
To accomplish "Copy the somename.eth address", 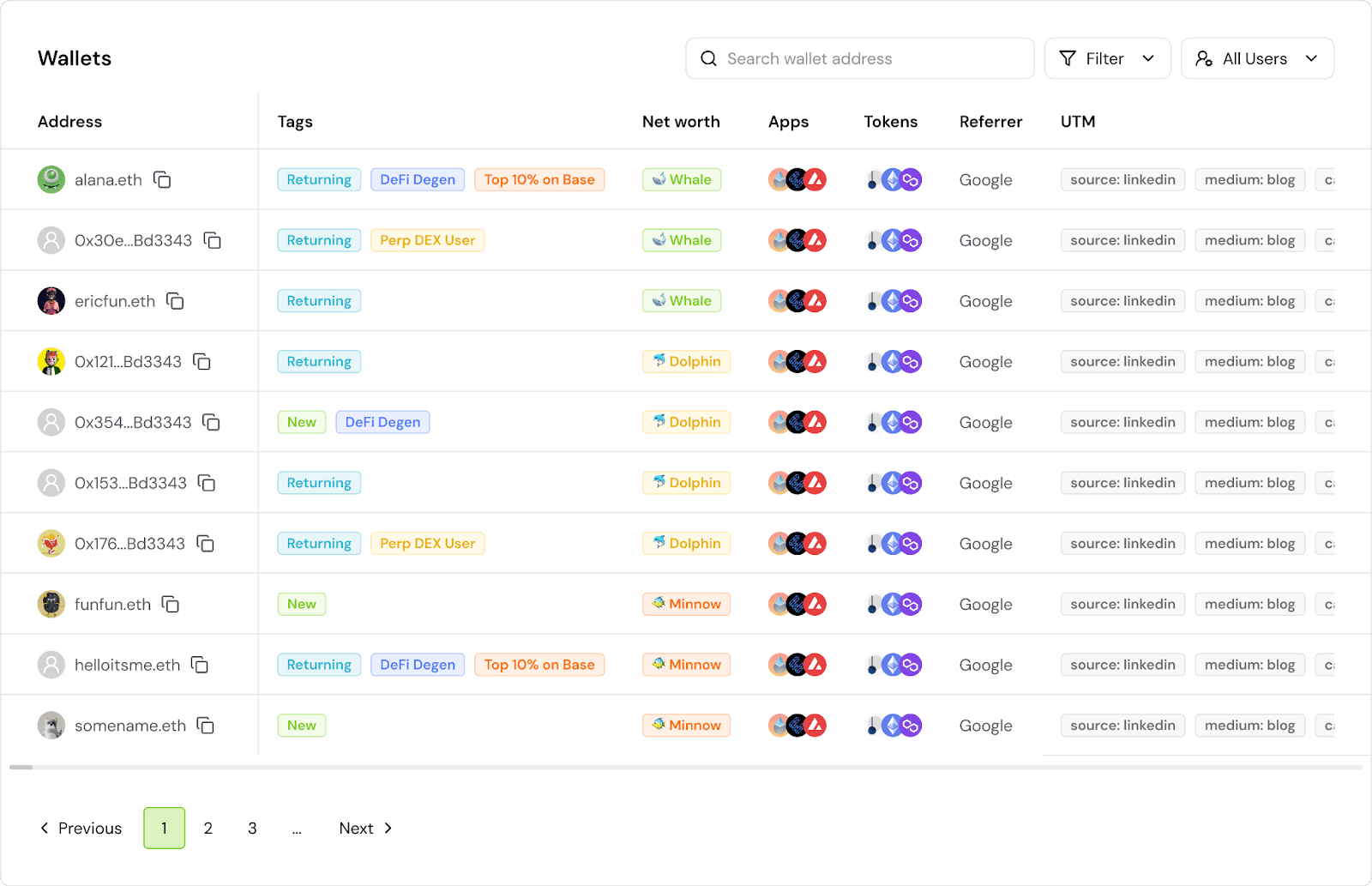I will pyautogui.click(x=205, y=726).
